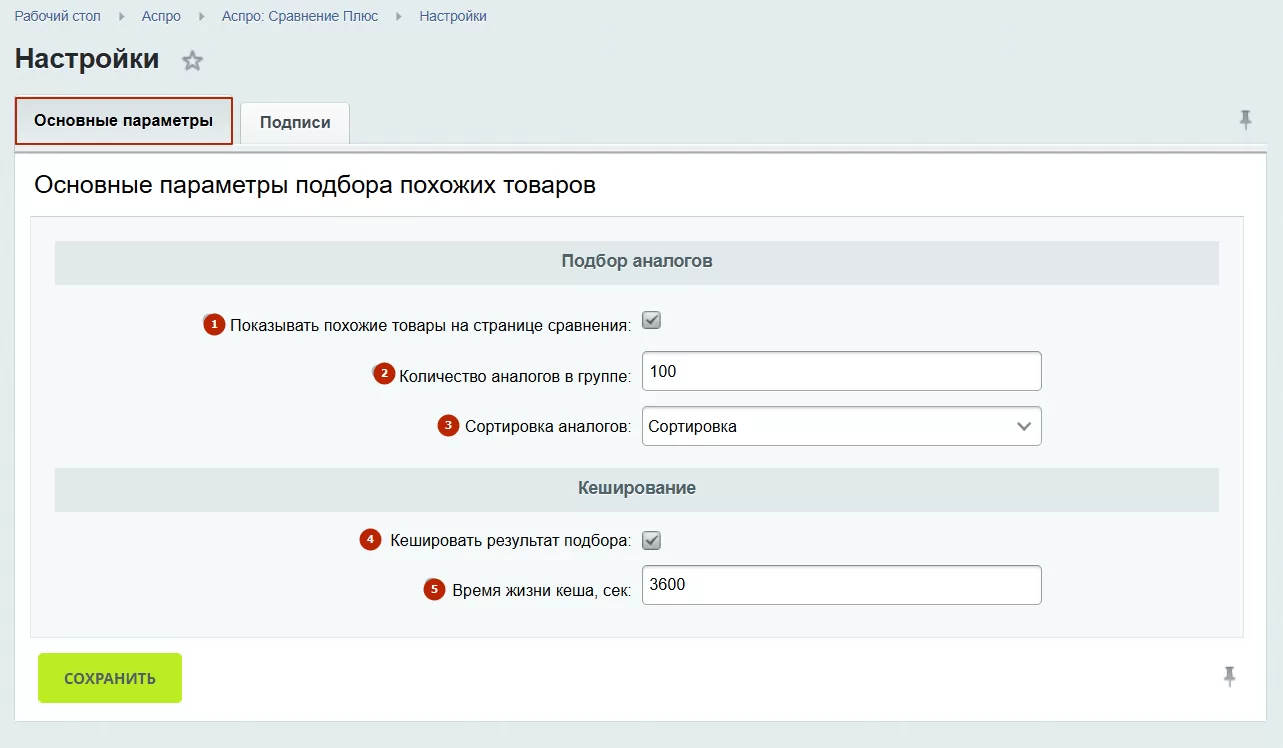The image size is (1283, 748).
Task: Expand breadcrumb arrow after "Аспро: Сравнение Плюс"
Action: [x=400, y=17]
